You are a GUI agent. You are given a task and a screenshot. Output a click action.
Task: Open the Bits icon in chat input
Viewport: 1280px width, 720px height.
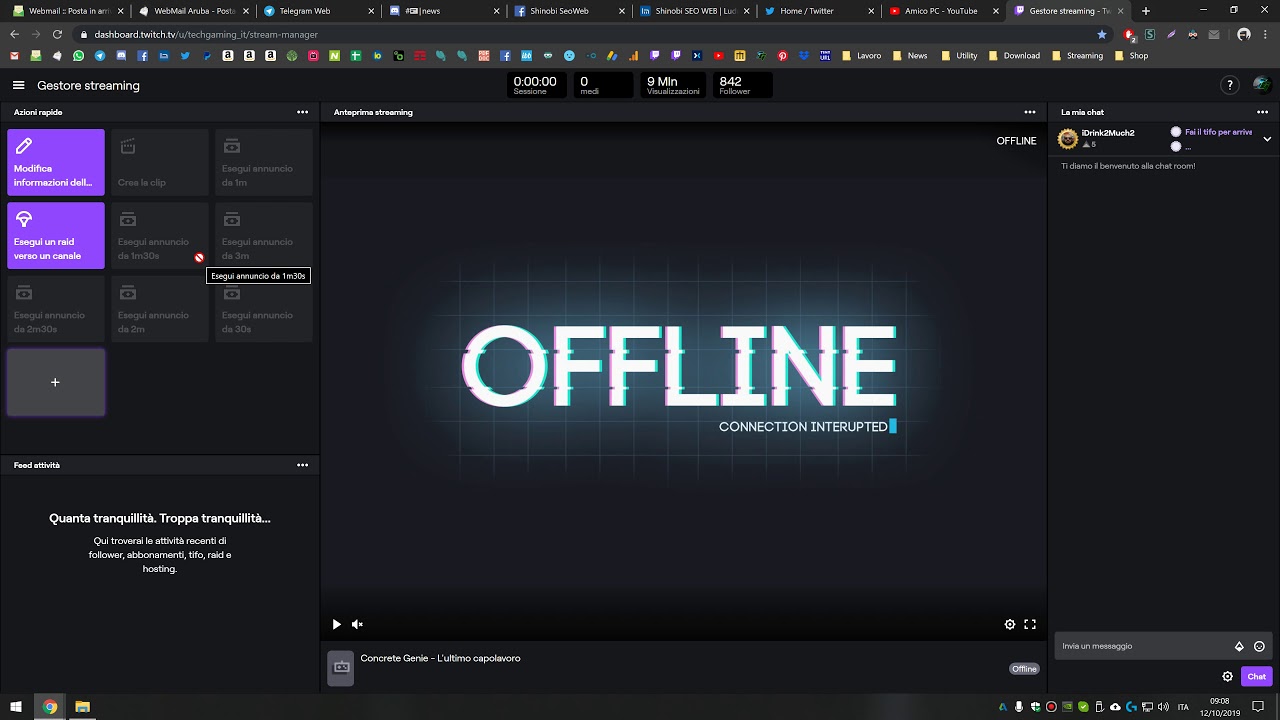1239,646
